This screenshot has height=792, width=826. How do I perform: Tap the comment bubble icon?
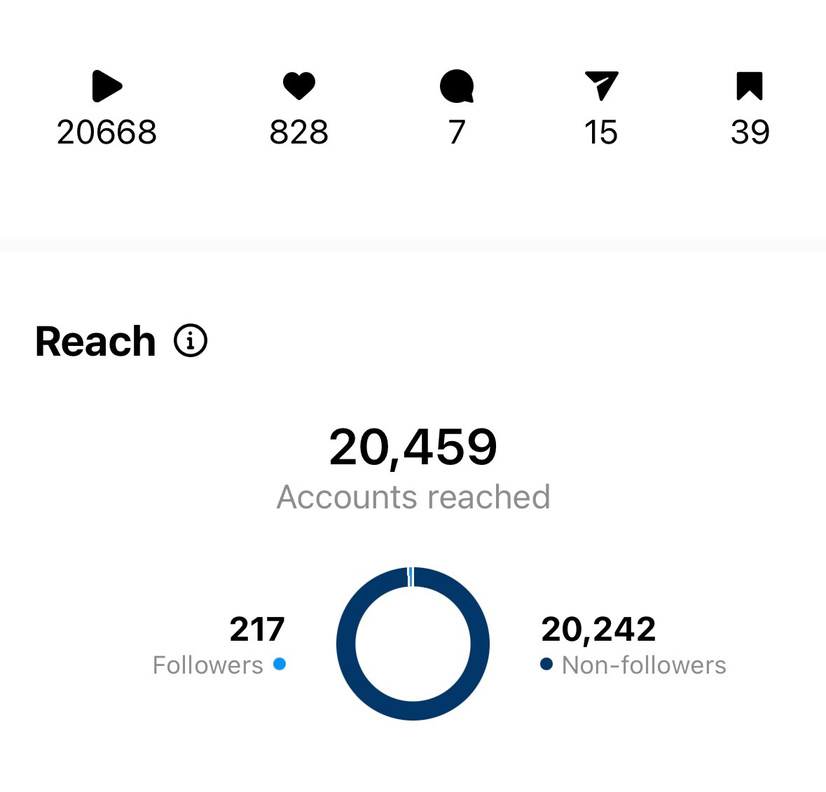(x=457, y=87)
